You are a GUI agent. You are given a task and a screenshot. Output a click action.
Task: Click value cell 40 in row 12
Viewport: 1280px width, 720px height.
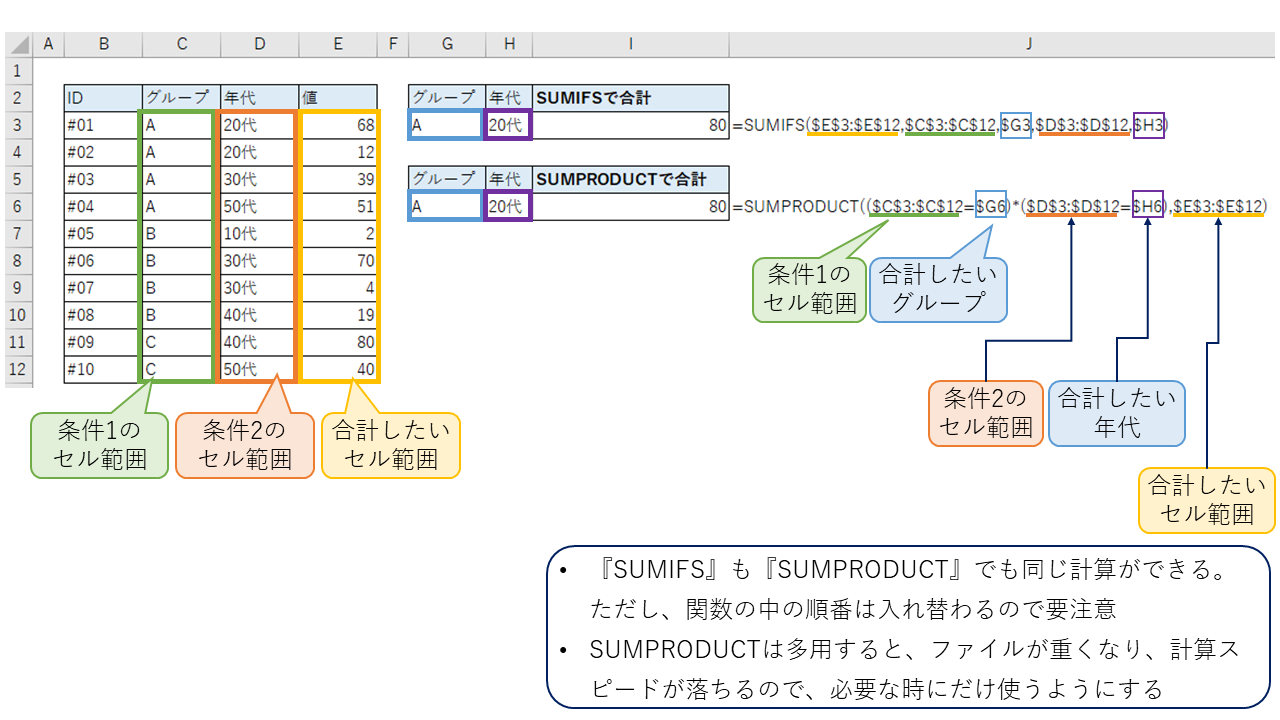tap(338, 369)
